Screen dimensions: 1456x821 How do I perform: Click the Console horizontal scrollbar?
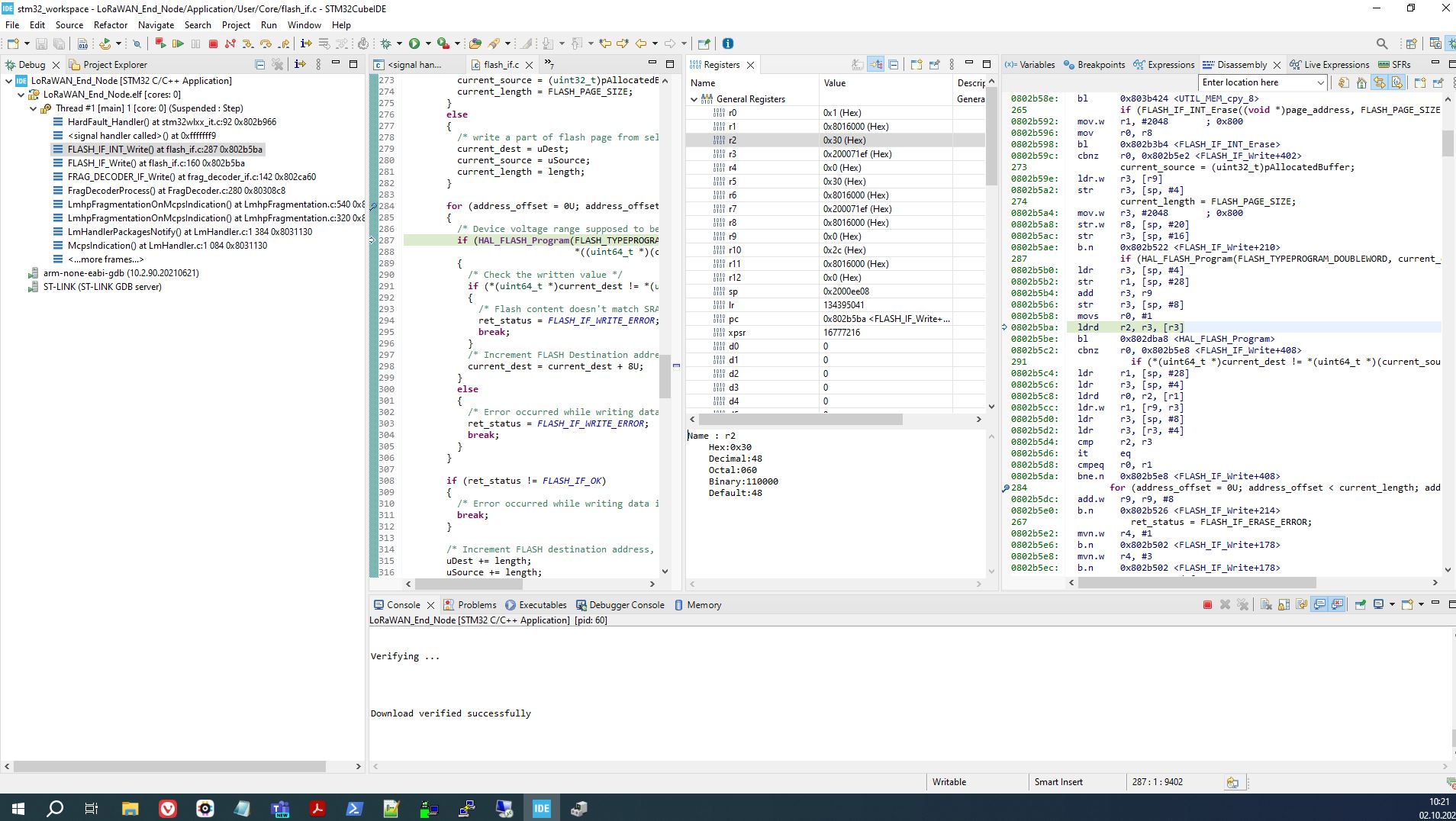pos(908,766)
